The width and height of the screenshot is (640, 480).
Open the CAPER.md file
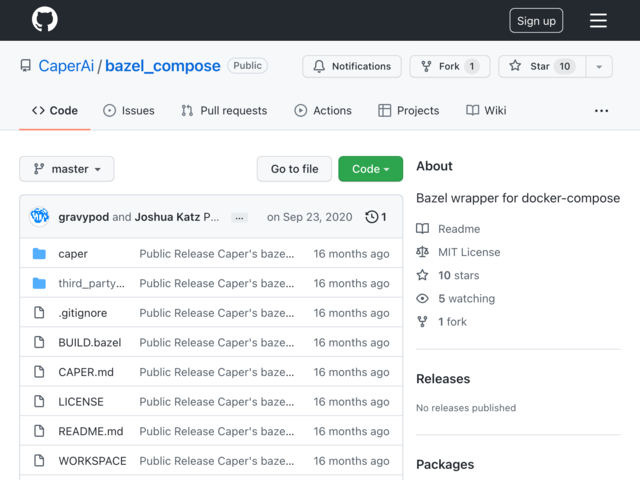[86, 372]
